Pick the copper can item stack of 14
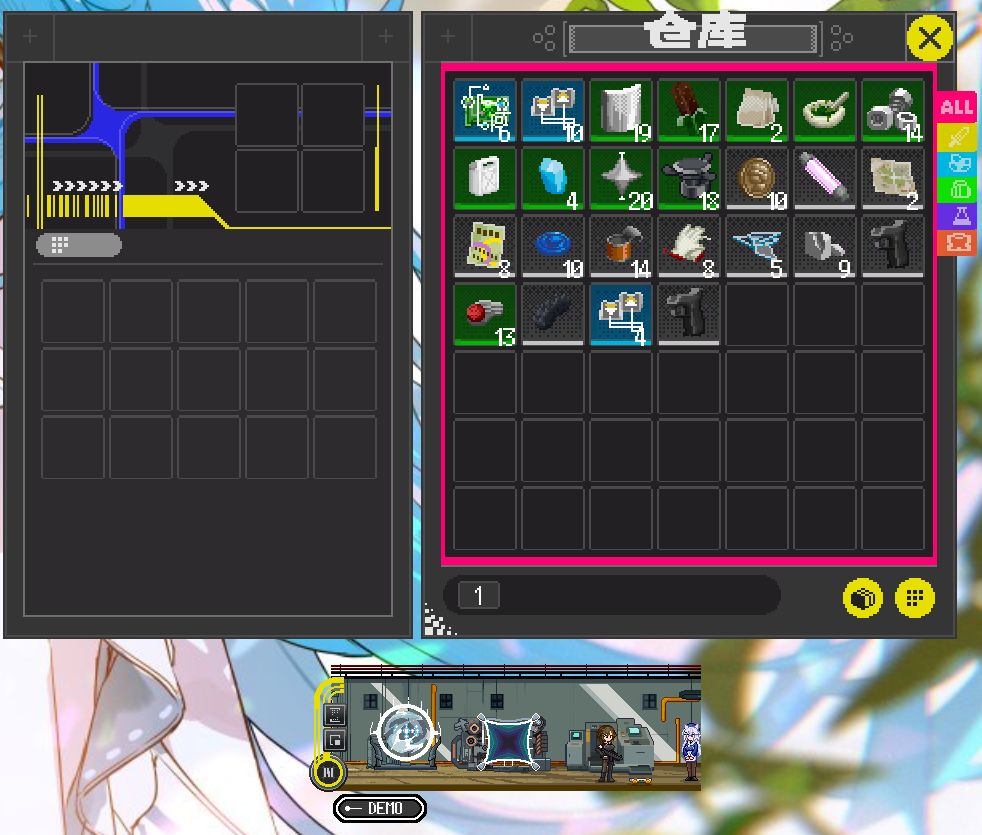Viewport: 982px width, 835px height. tap(621, 247)
